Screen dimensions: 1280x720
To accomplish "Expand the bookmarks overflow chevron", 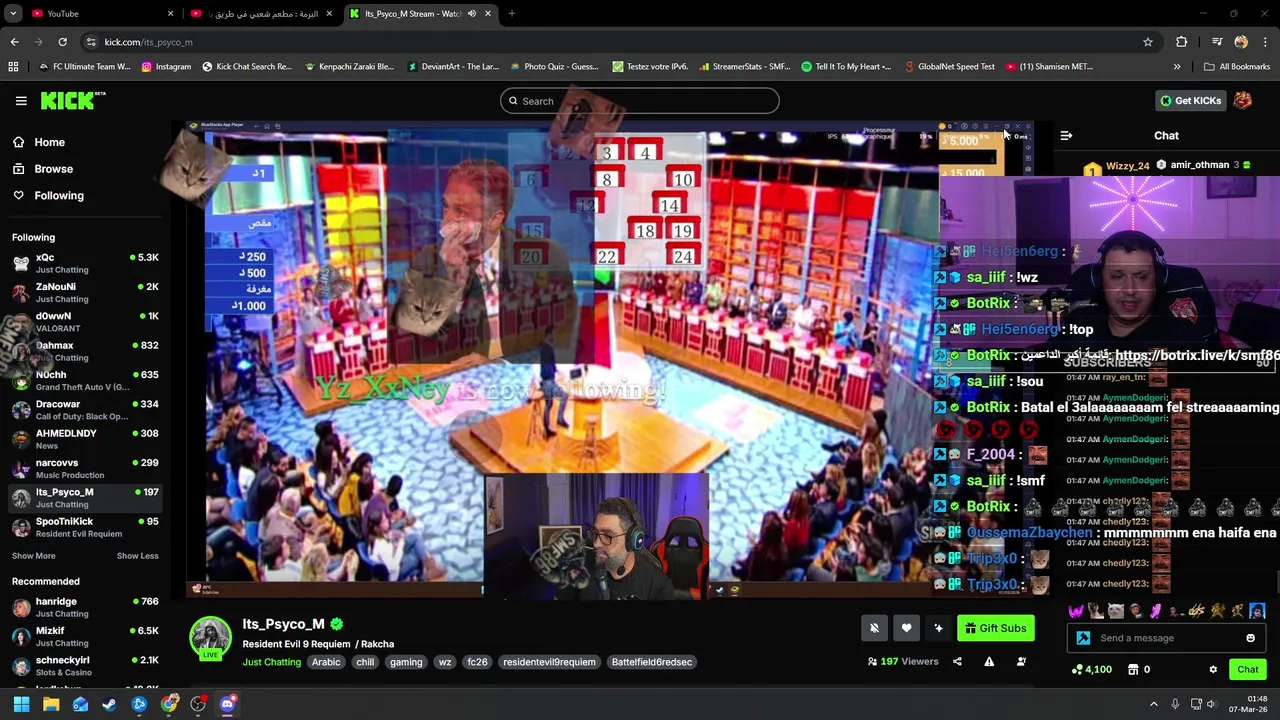I will point(1177,67).
